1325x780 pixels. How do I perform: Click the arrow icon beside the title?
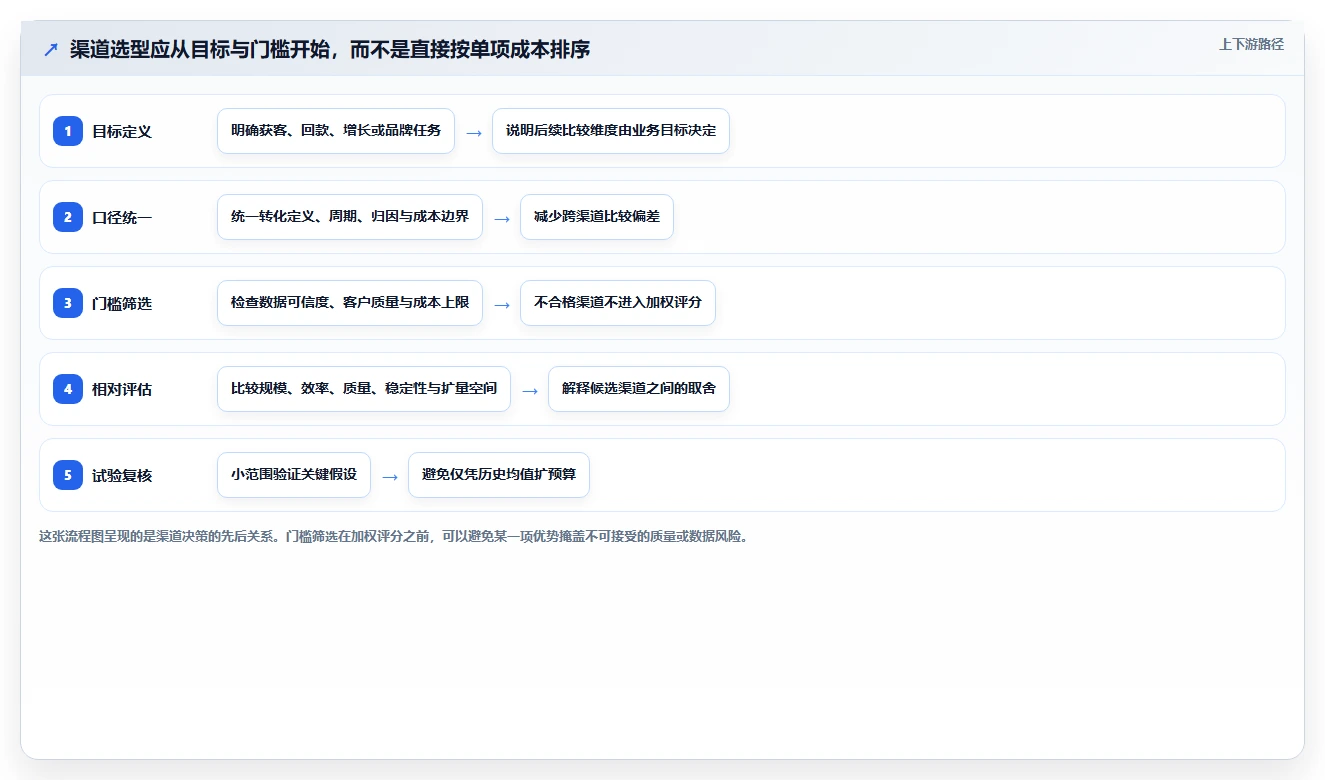click(51, 49)
